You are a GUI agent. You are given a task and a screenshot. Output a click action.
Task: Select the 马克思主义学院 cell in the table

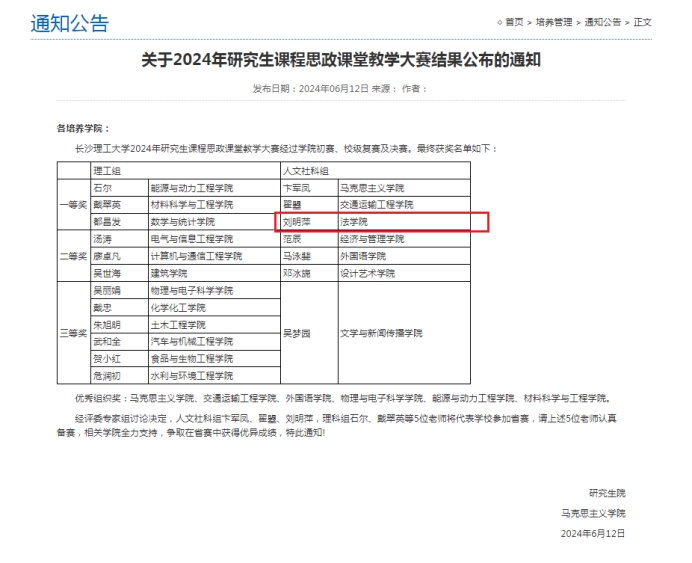point(372,188)
